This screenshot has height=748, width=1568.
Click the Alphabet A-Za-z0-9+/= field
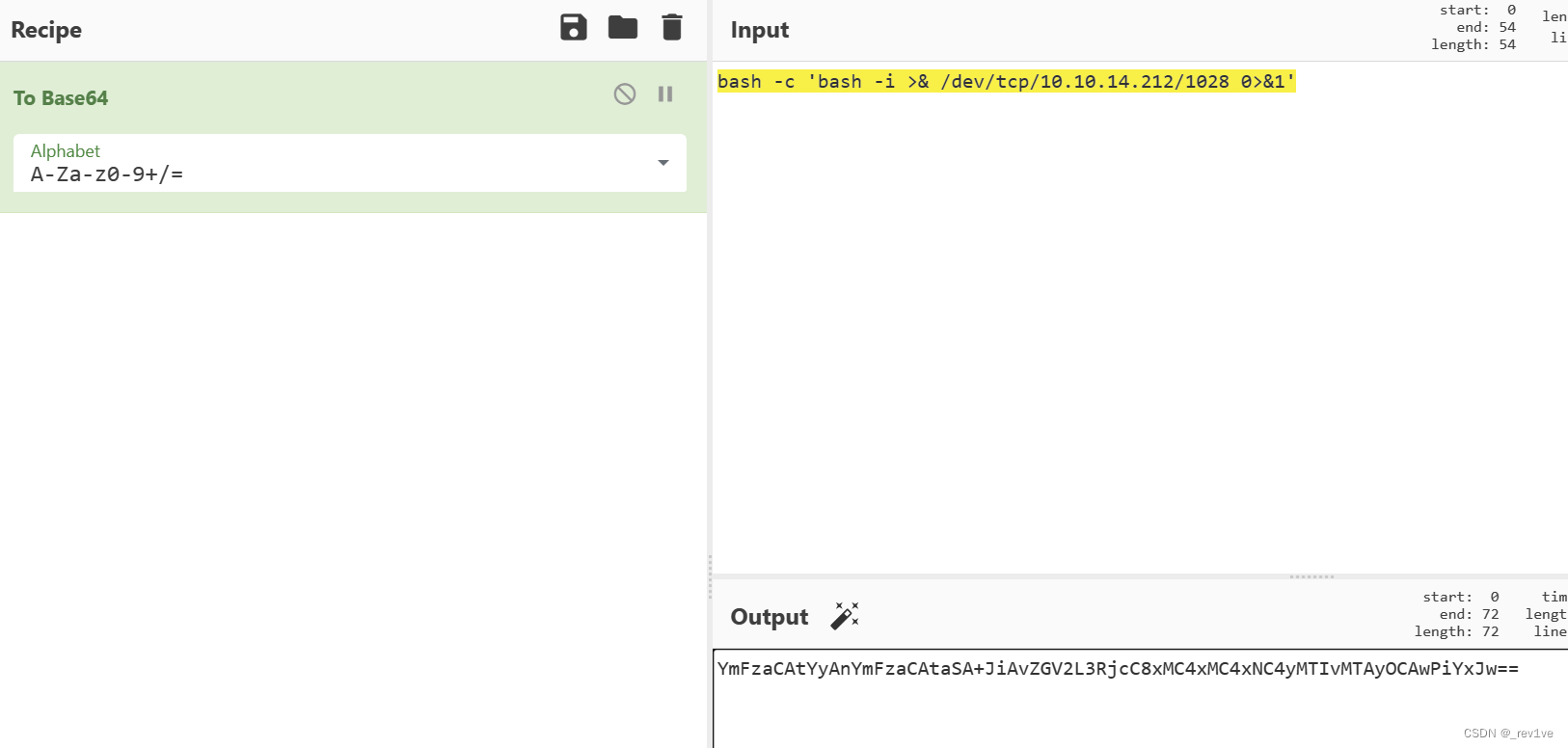click(350, 163)
